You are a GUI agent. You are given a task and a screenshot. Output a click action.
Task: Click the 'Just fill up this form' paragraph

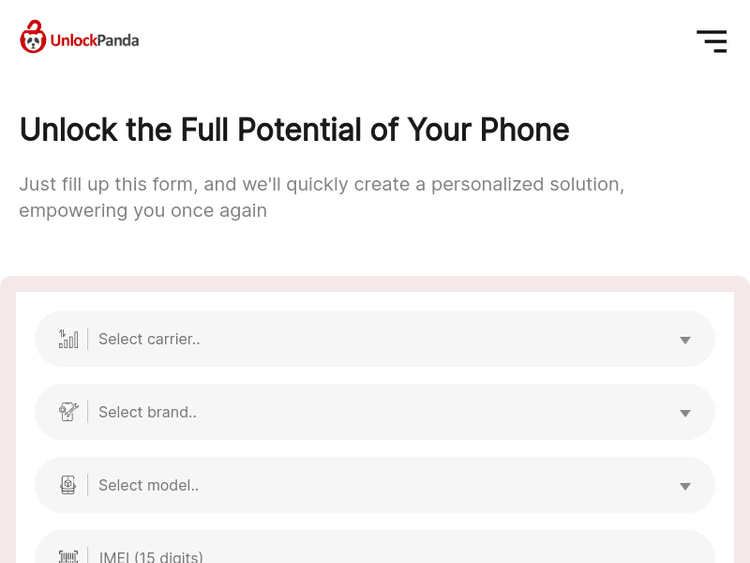coord(321,185)
